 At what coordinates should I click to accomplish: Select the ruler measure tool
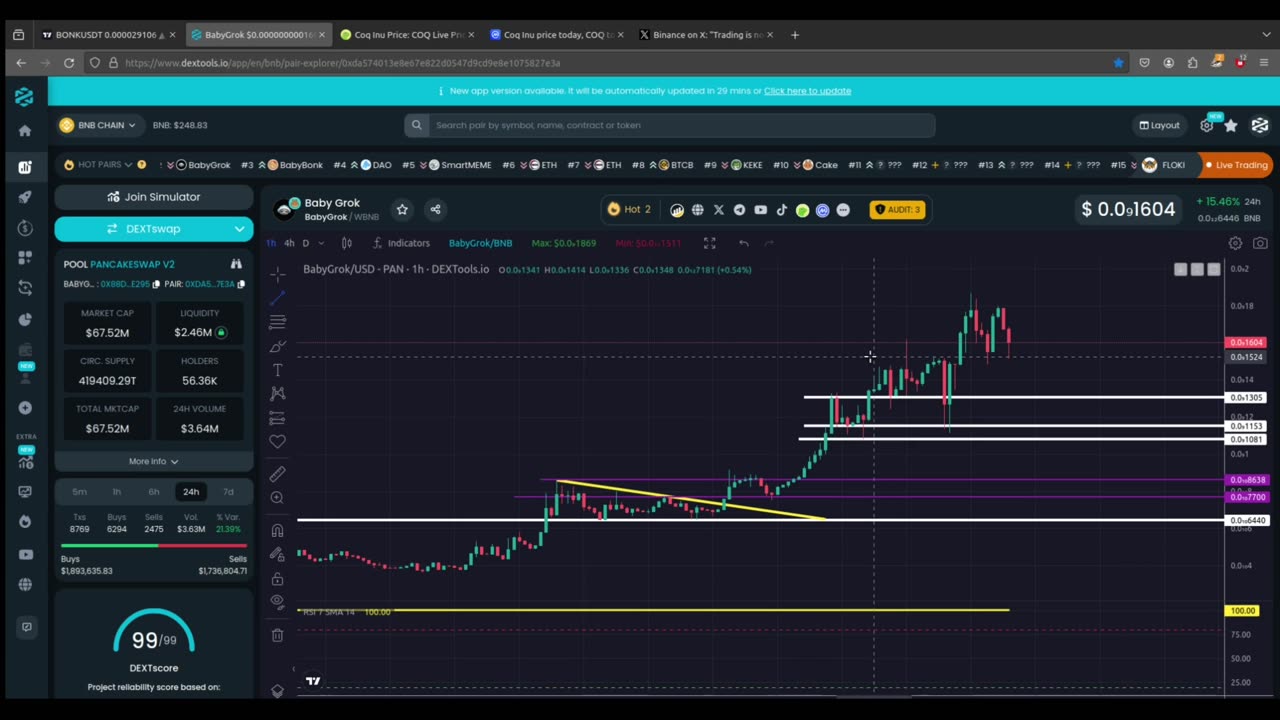[x=278, y=473]
